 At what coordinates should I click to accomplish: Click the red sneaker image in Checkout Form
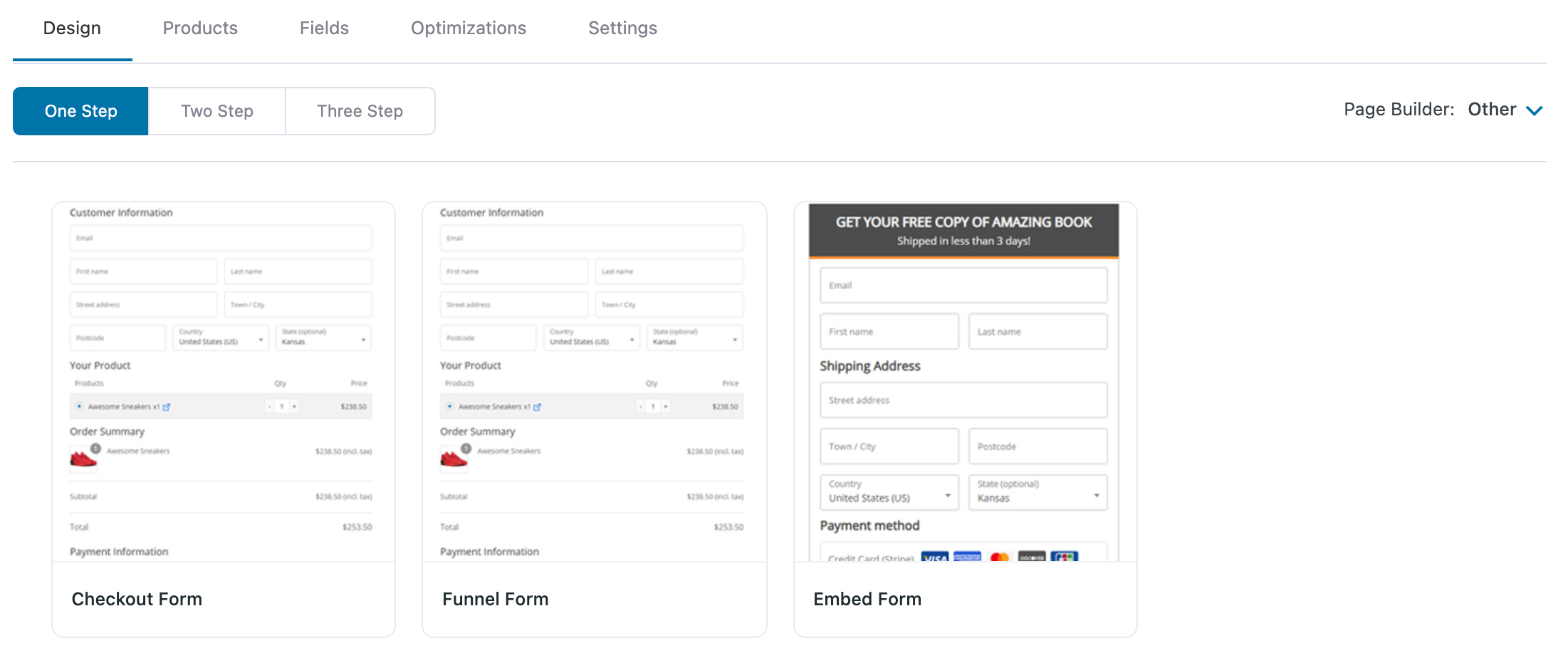pos(83,459)
